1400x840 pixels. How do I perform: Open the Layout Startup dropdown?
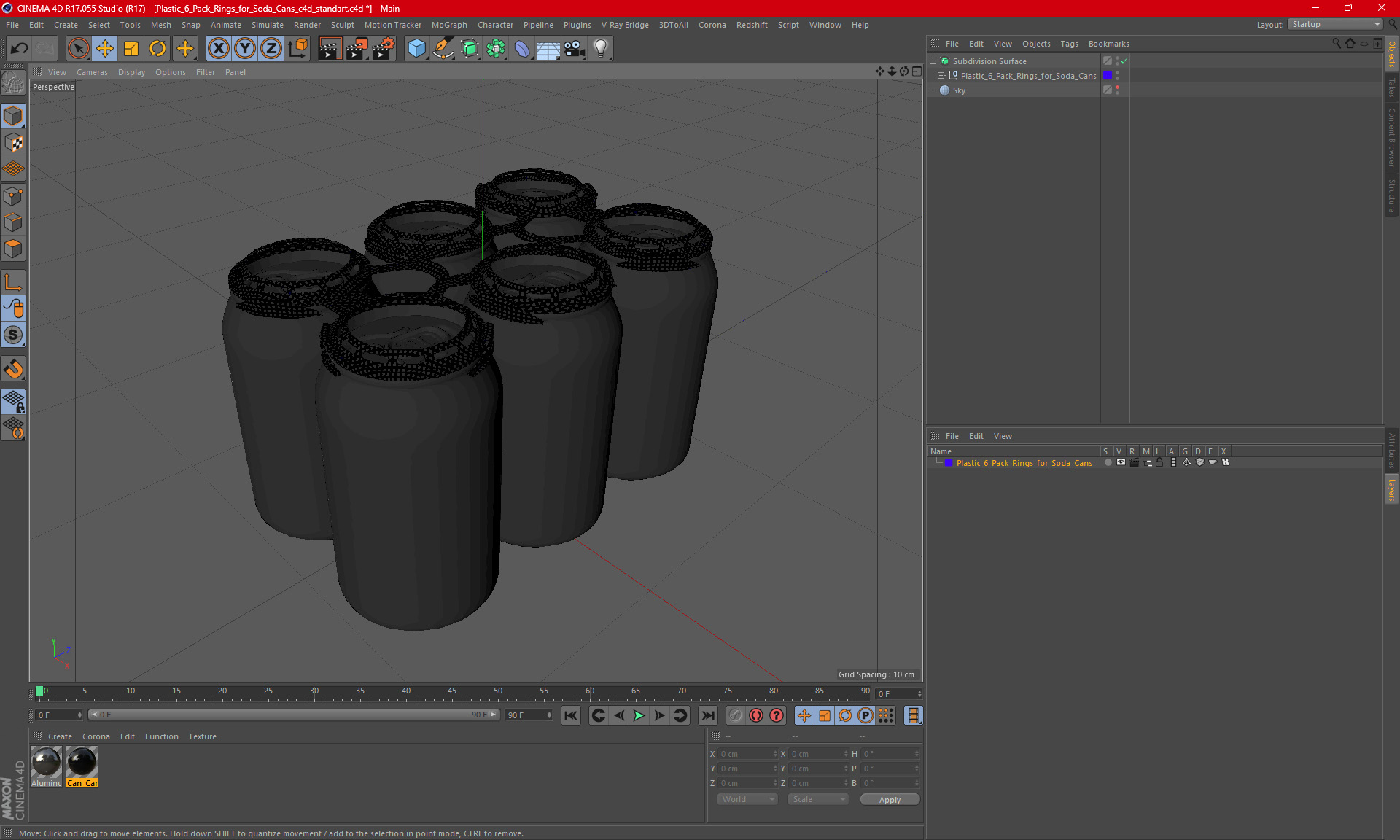click(x=1335, y=24)
